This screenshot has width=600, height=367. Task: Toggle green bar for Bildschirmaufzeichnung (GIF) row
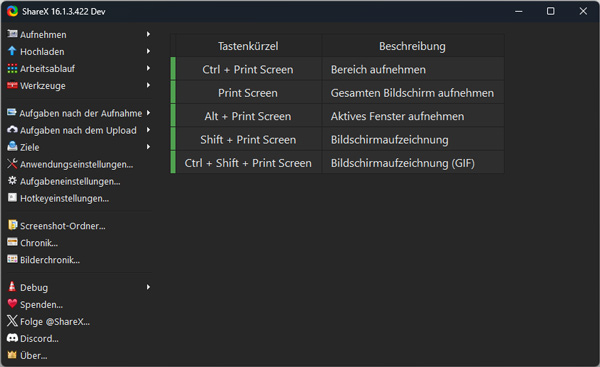pos(173,162)
